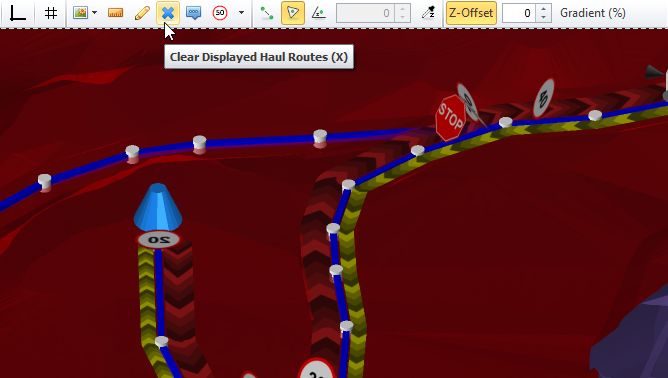Toggle the Z-Offset button
Screen dimensions: 668x378
pos(471,13)
